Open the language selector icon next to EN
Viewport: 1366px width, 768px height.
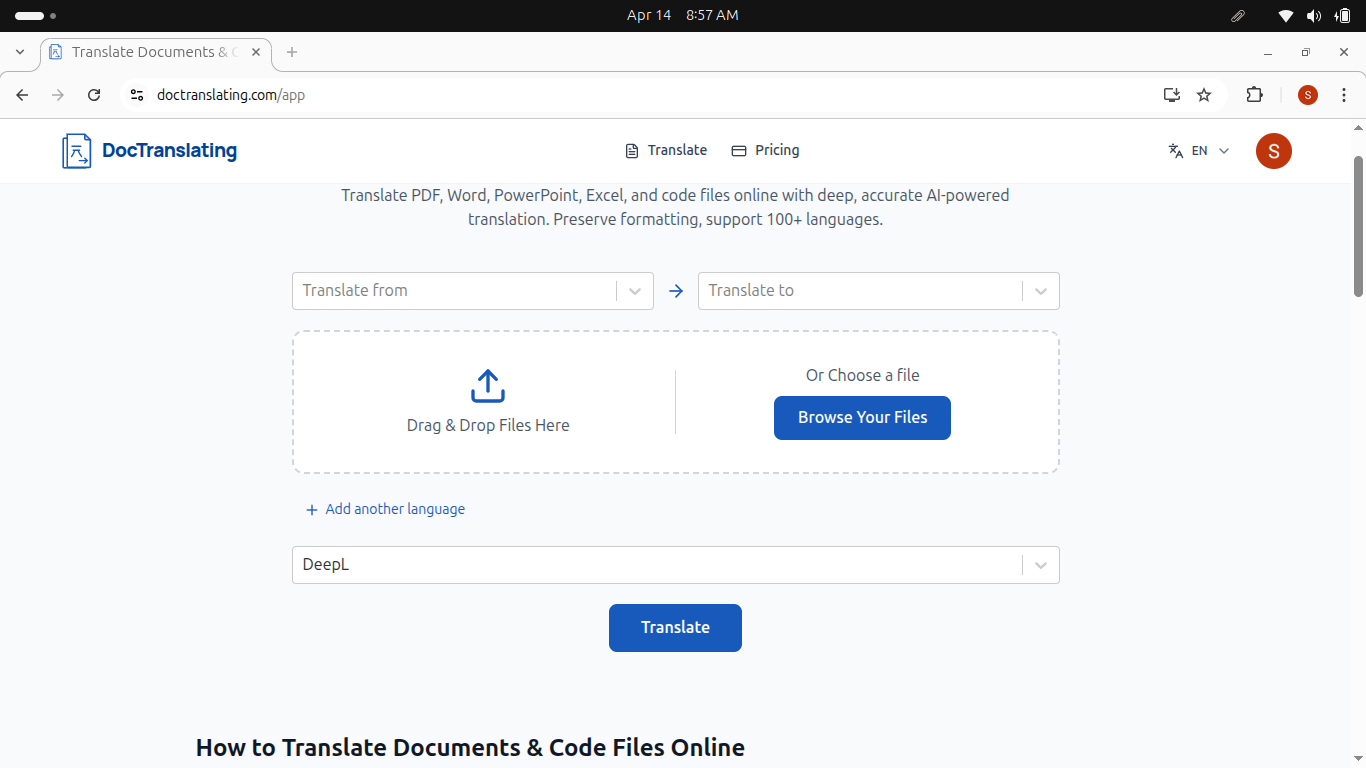(x=1175, y=150)
